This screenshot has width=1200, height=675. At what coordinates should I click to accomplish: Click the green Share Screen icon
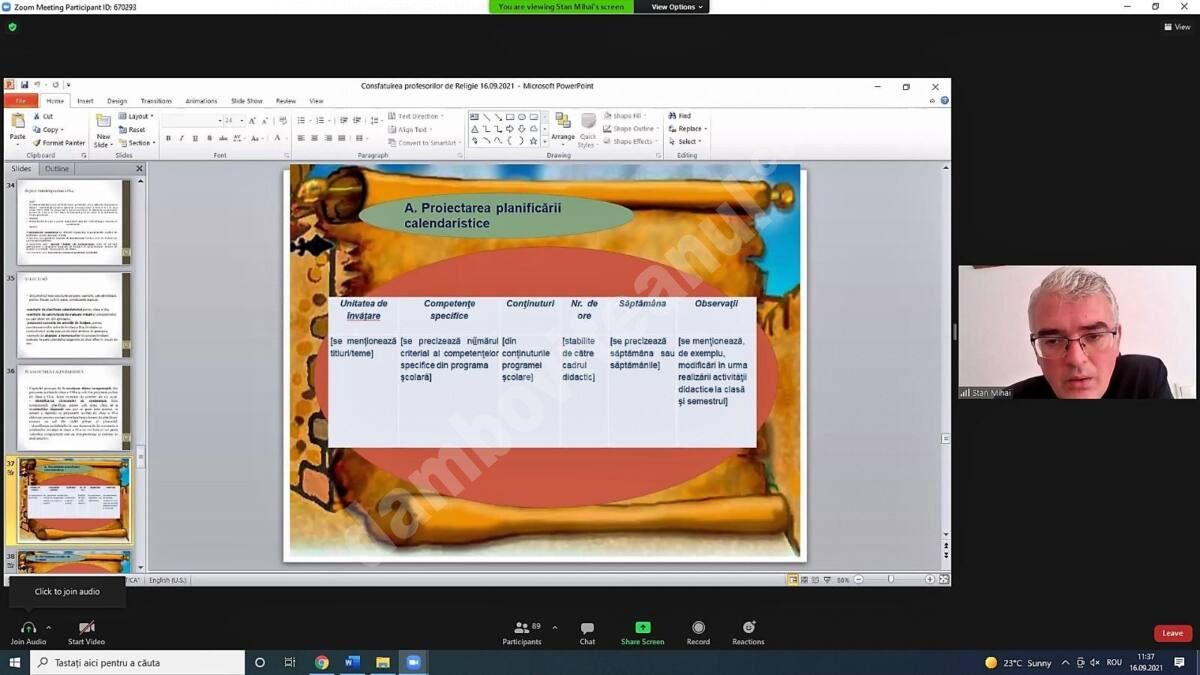point(642,628)
